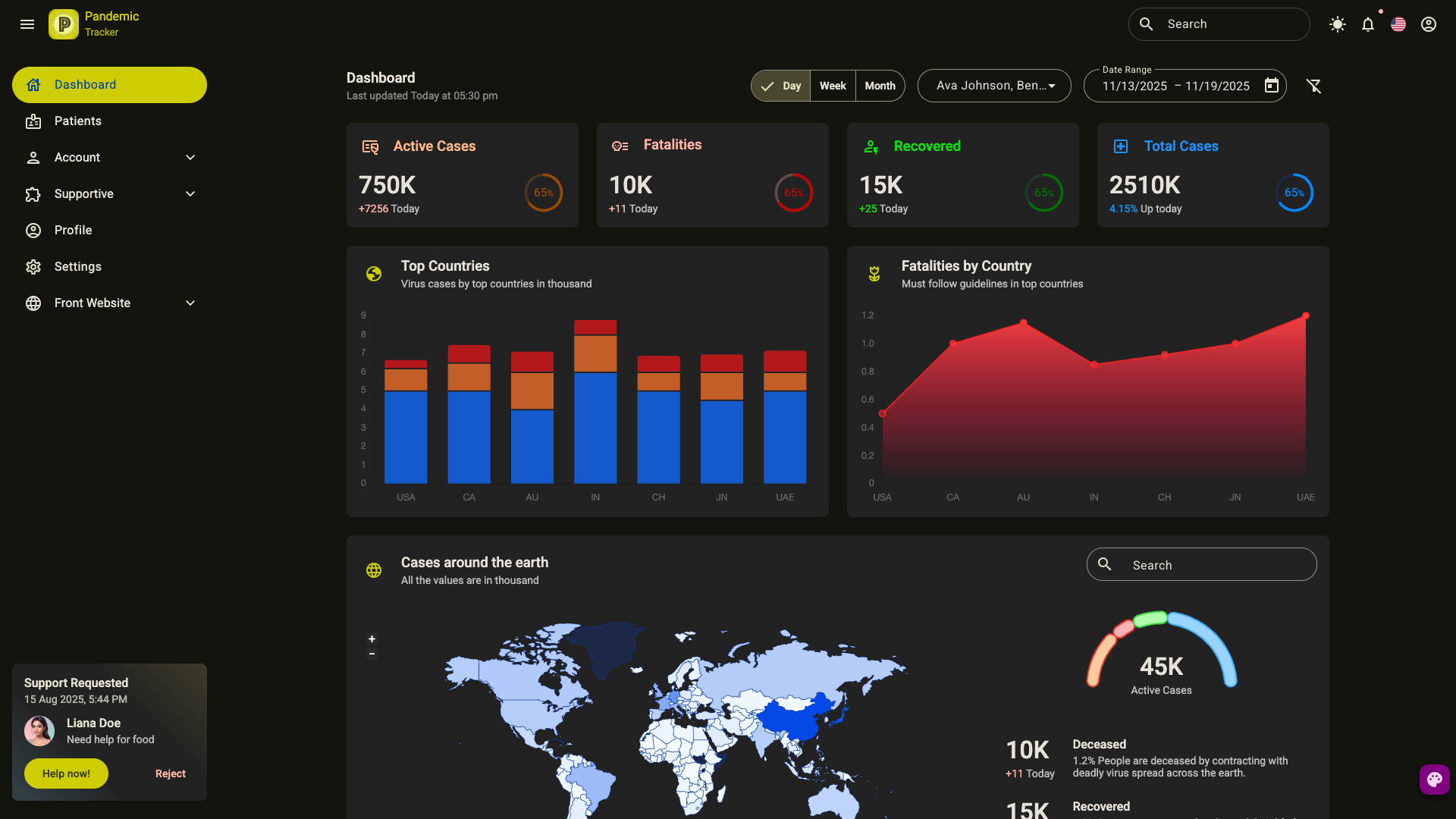This screenshot has width=1456, height=819.
Task: Open the user account profile icon
Action: pyautogui.click(x=1429, y=24)
